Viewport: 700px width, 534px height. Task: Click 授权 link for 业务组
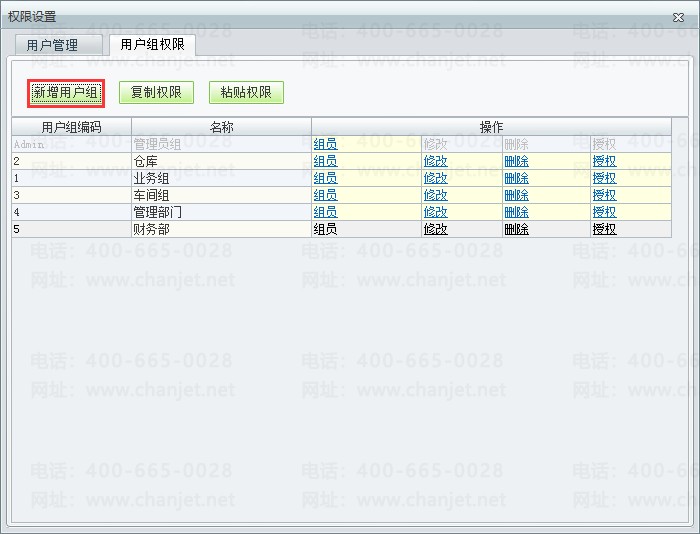point(604,178)
